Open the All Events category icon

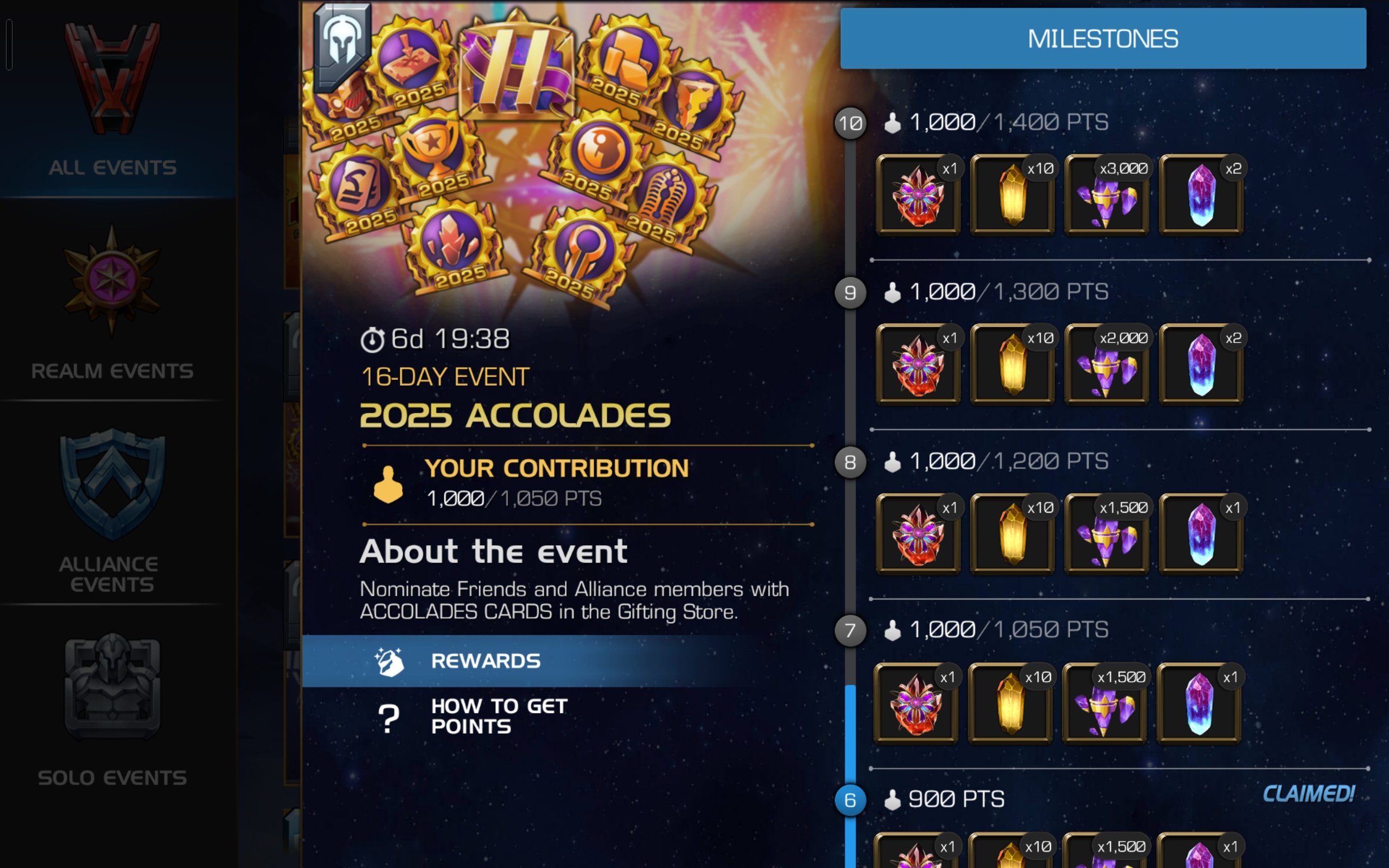click(x=112, y=79)
